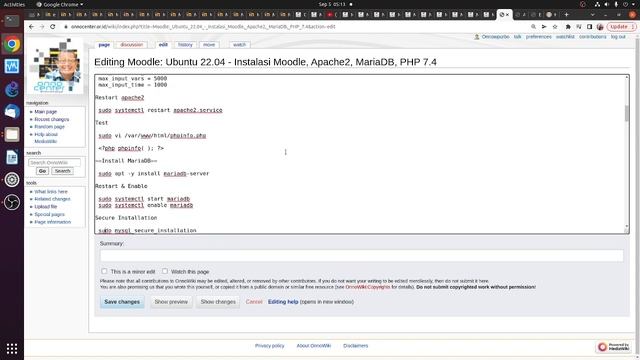The height and width of the screenshot is (360, 640).
Task: Open the tab search dropdown arrow
Action: (592, 14)
